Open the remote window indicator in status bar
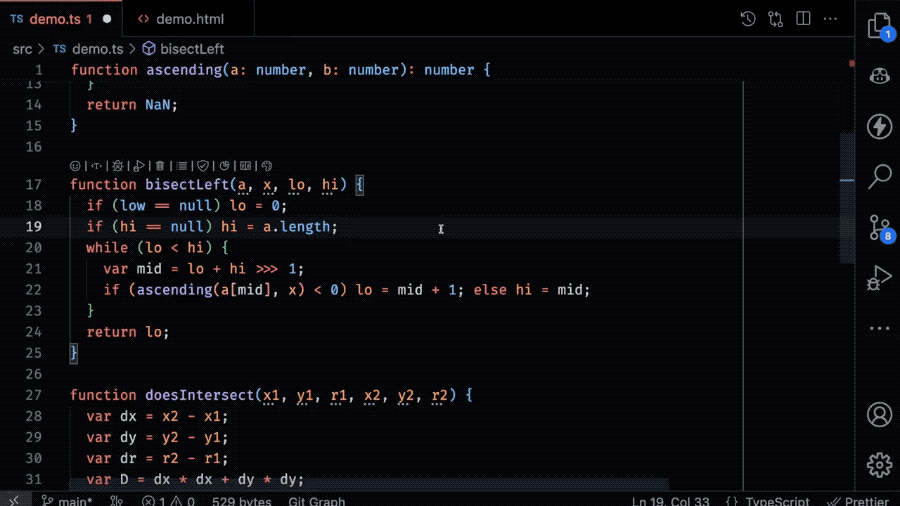This screenshot has height=506, width=900. pos(14,500)
